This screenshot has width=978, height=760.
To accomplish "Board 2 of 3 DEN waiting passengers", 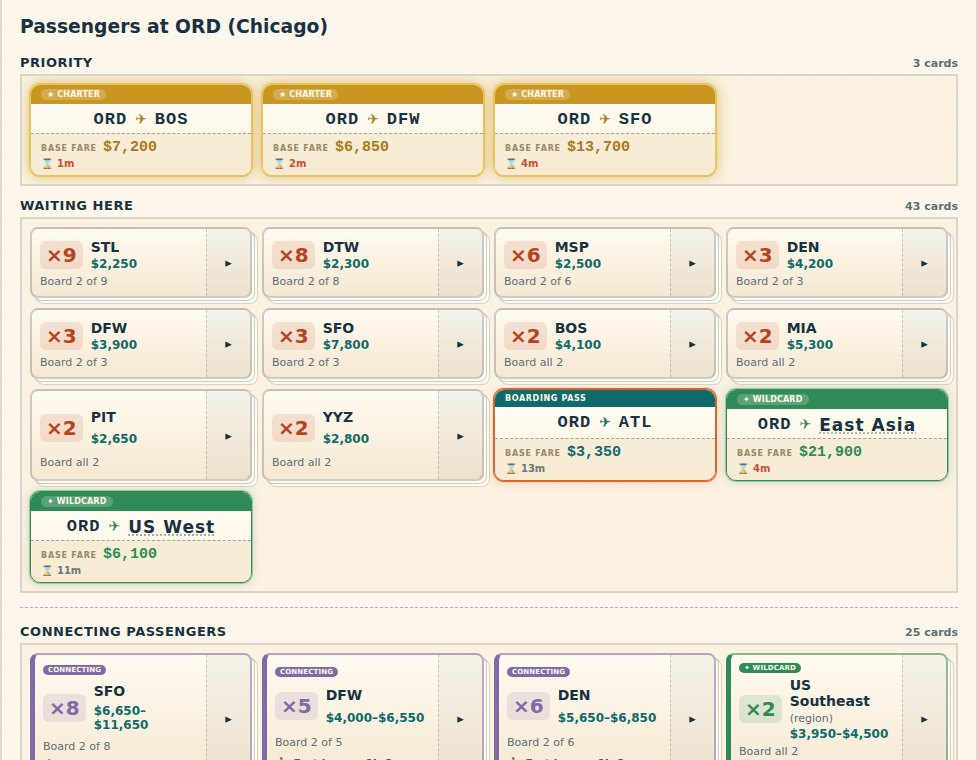I will point(815,263).
